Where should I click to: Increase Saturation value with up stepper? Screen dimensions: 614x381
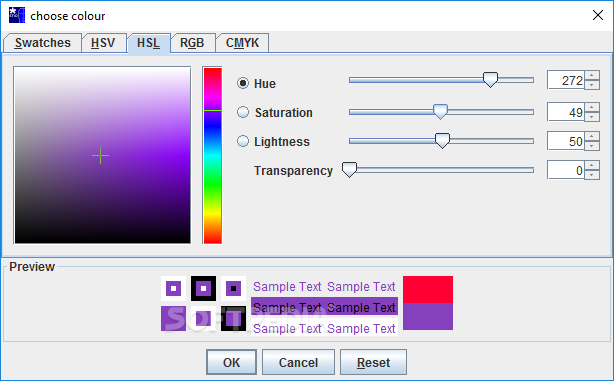tap(592, 108)
